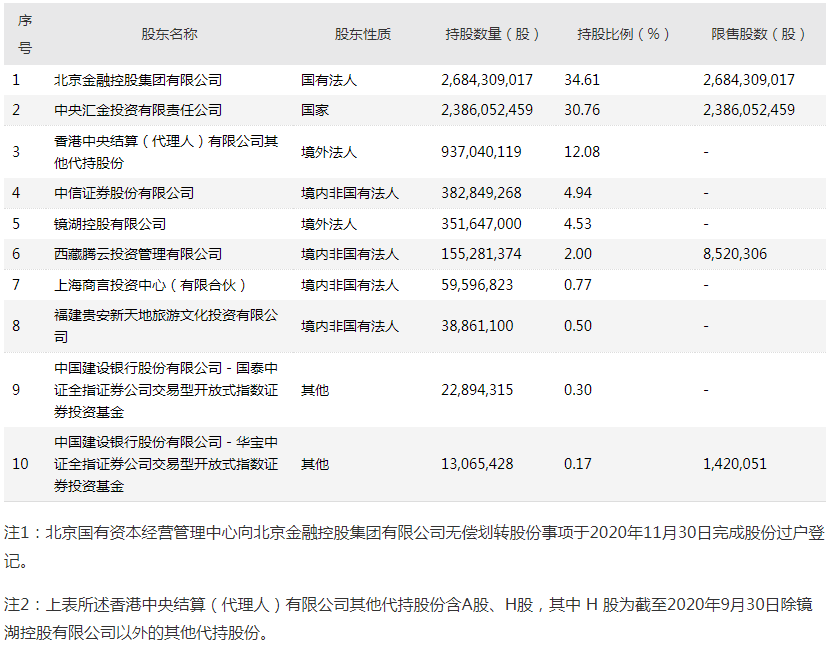
Task: Click restricted shares value 8,520,306
Action: pyautogui.click(x=735, y=254)
